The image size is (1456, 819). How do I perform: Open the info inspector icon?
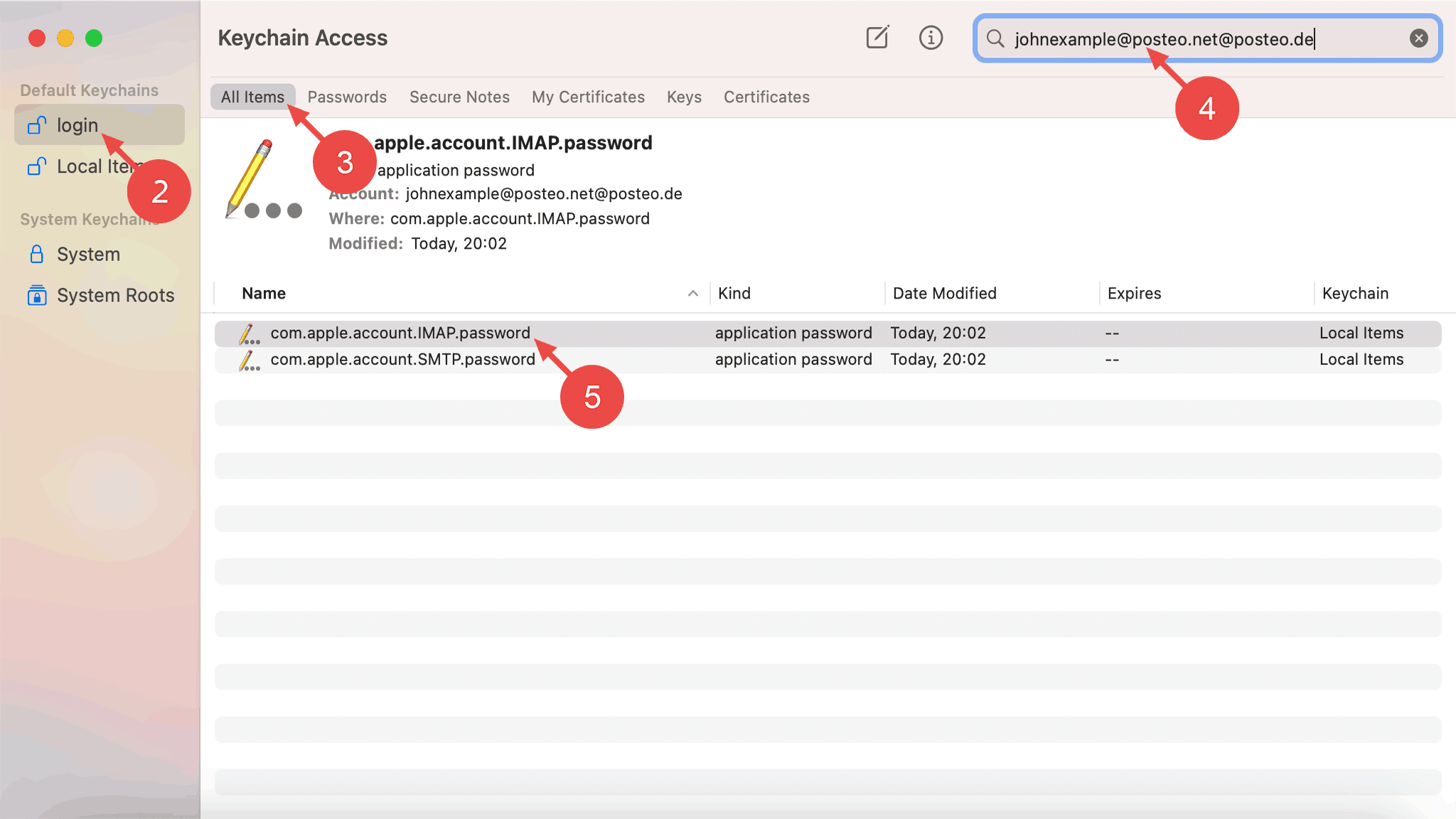[931, 38]
